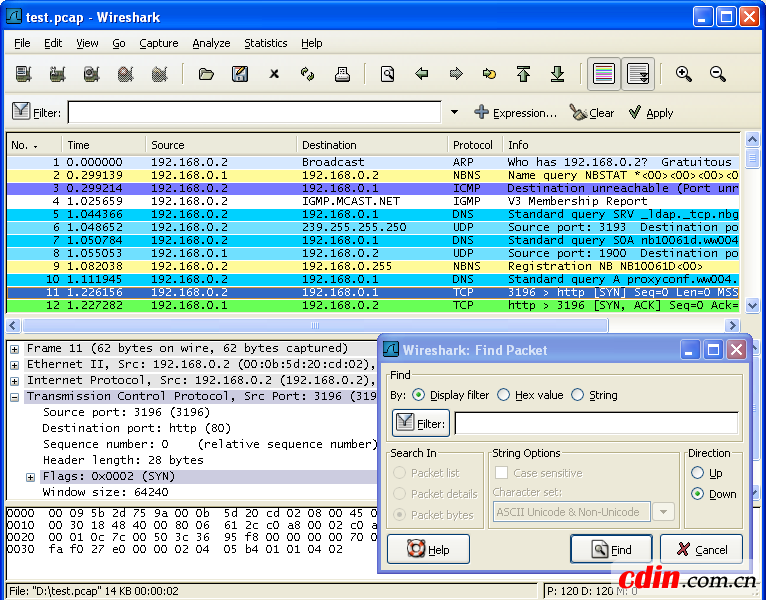Select packet 12 SYN, ACK row
766x600 pixels.
point(373,305)
